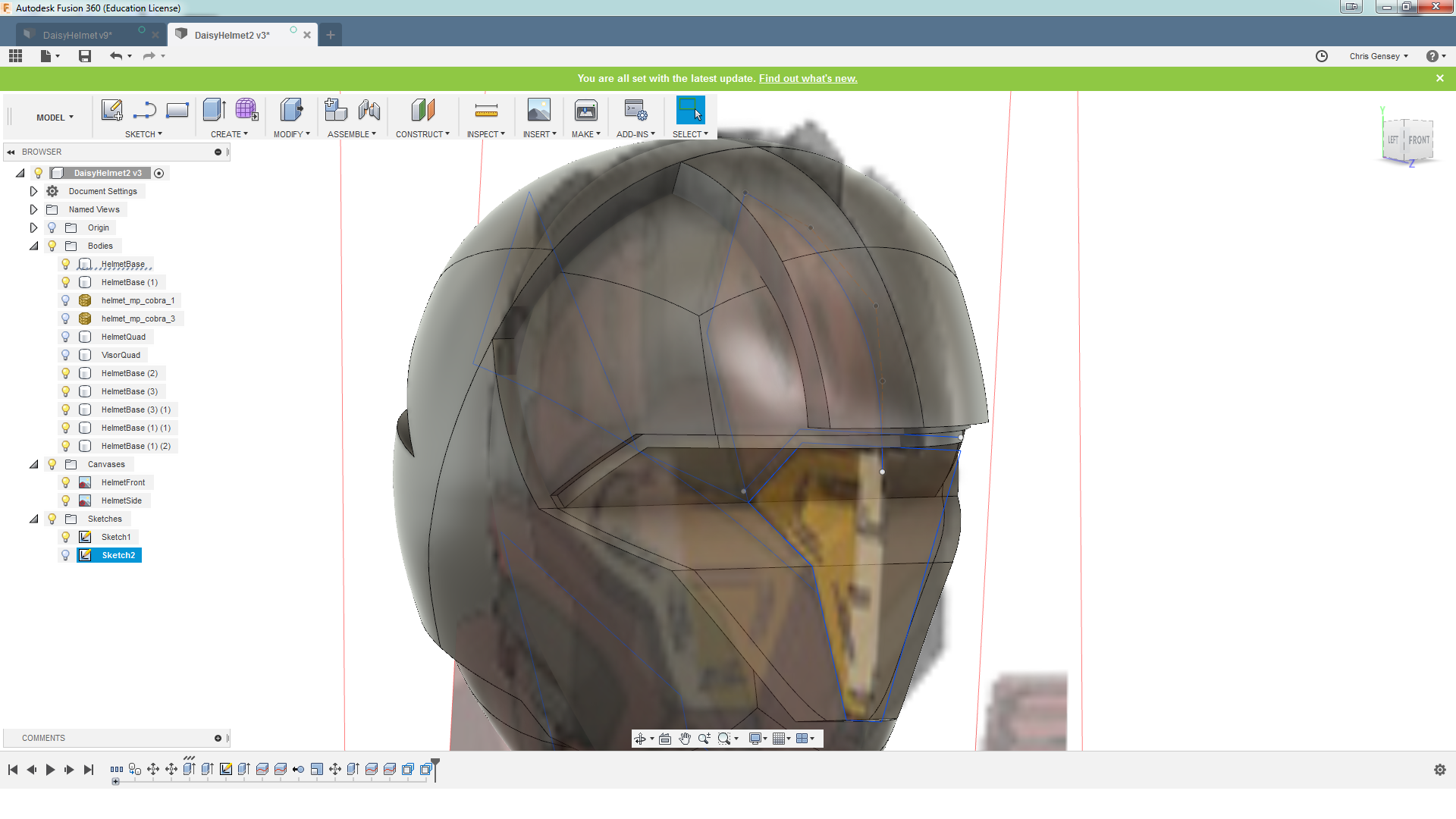Collapse the Bodies folder
Viewport: 1456px width, 819px height.
tap(33, 246)
